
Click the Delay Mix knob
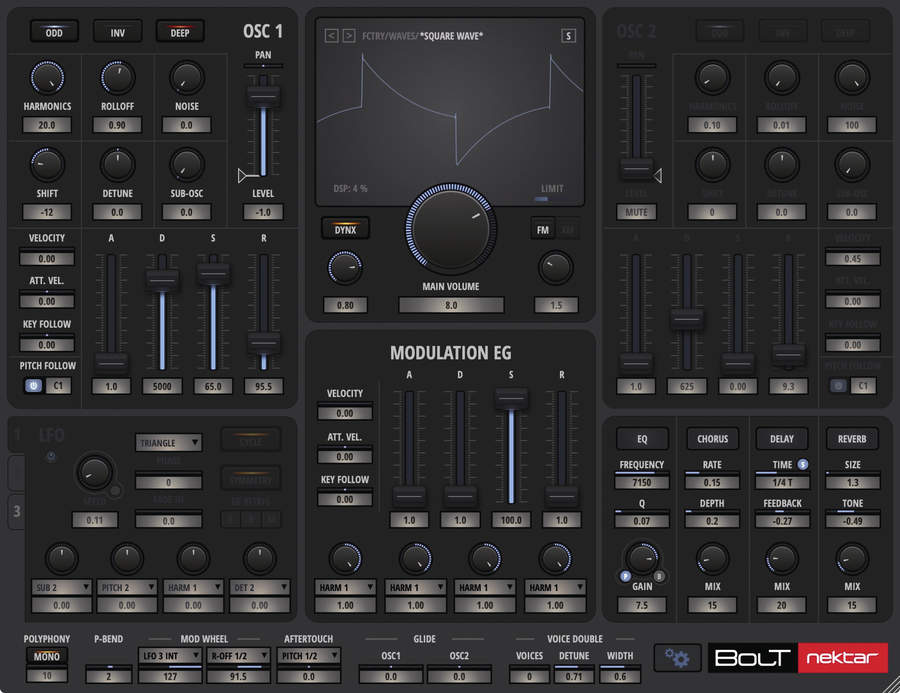pyautogui.click(x=782, y=558)
